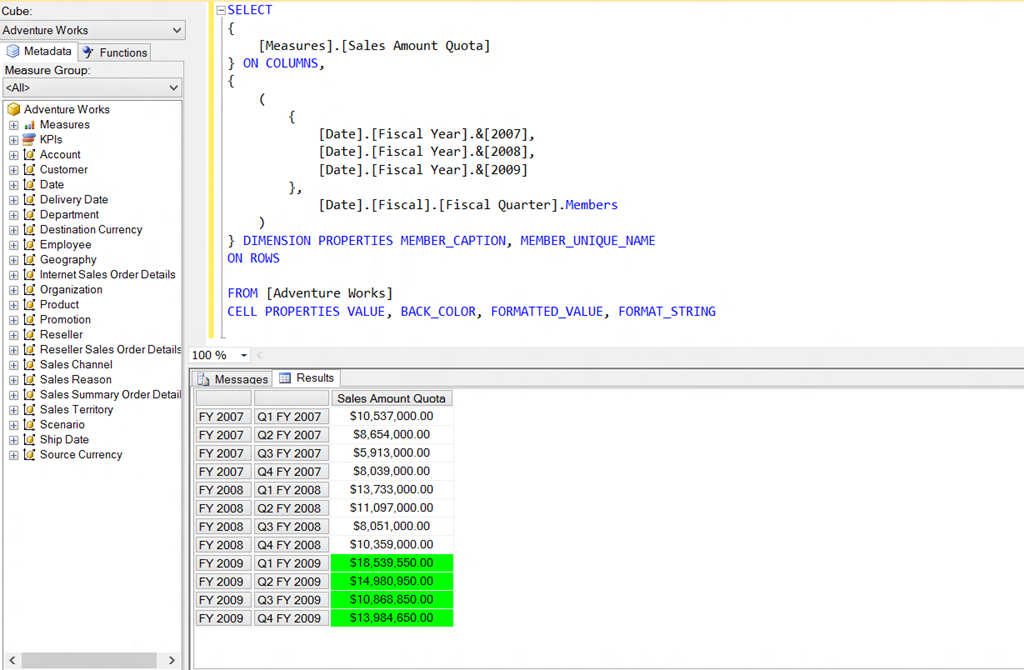Screen dimensions: 1024x670
Task: Expand the Product node
Action: (x=13, y=305)
